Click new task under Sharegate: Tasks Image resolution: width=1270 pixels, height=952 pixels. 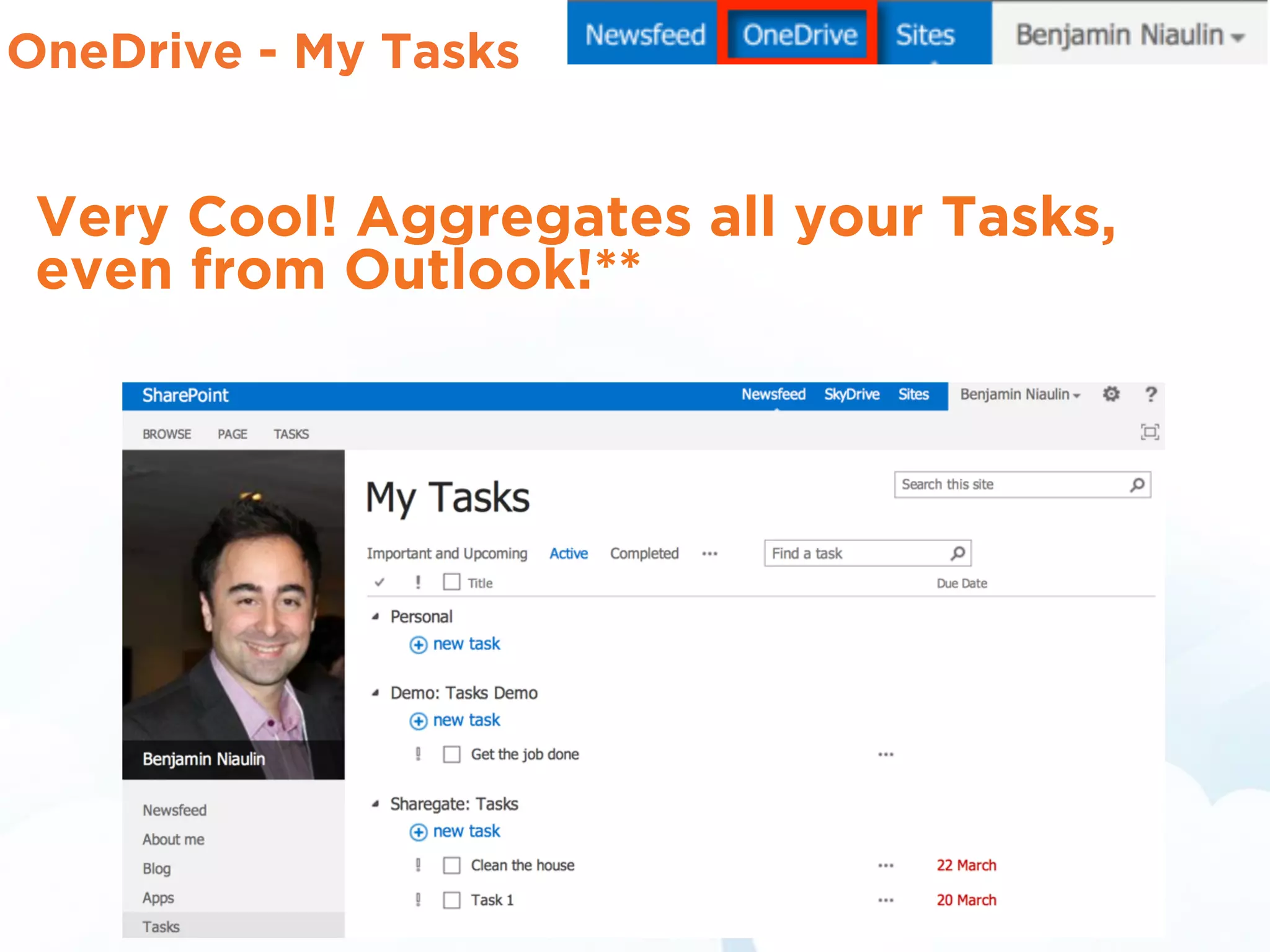(466, 831)
